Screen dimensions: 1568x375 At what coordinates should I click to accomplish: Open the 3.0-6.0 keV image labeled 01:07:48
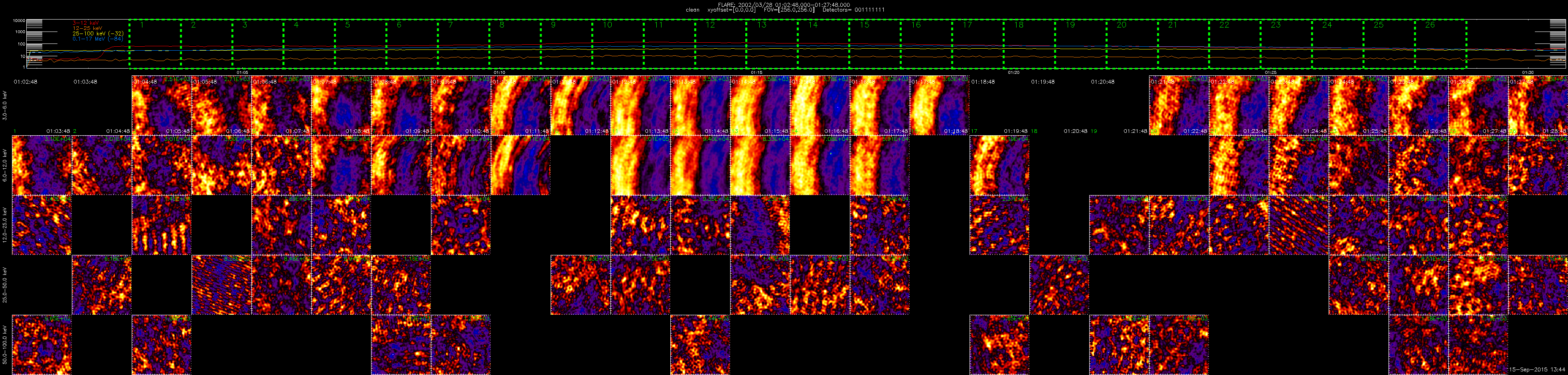[342, 106]
